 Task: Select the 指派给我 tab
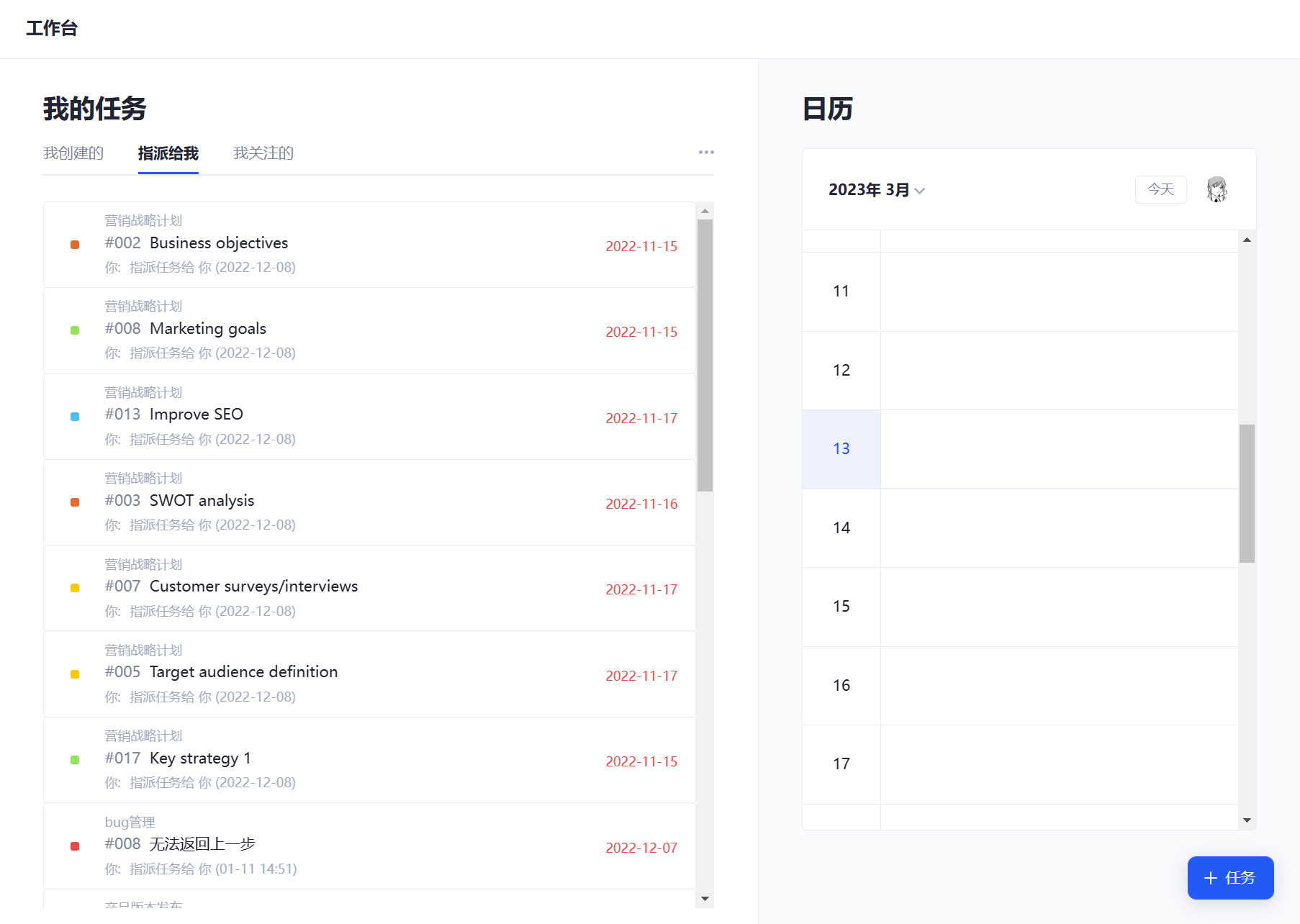pos(168,153)
